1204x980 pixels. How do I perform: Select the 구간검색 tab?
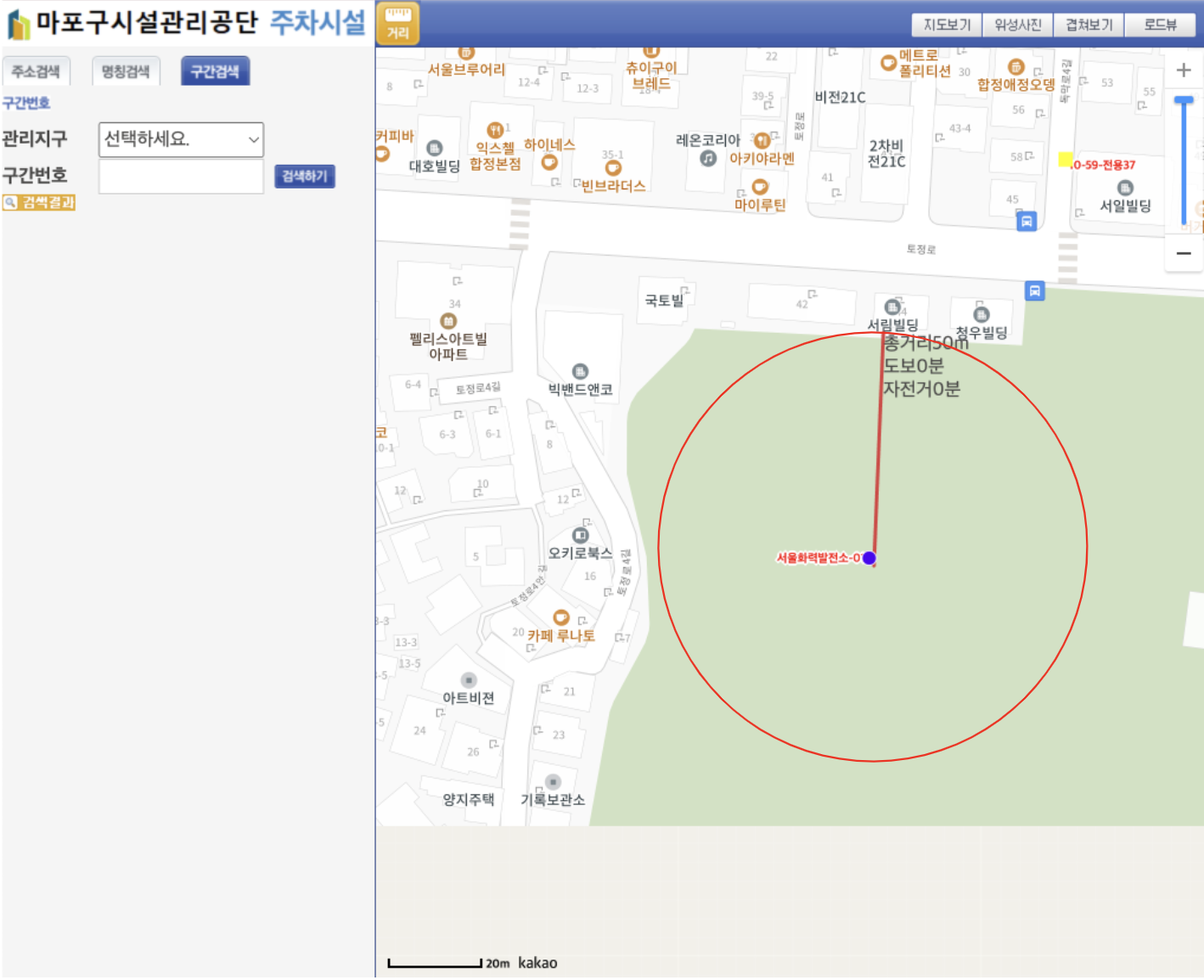pos(215,71)
